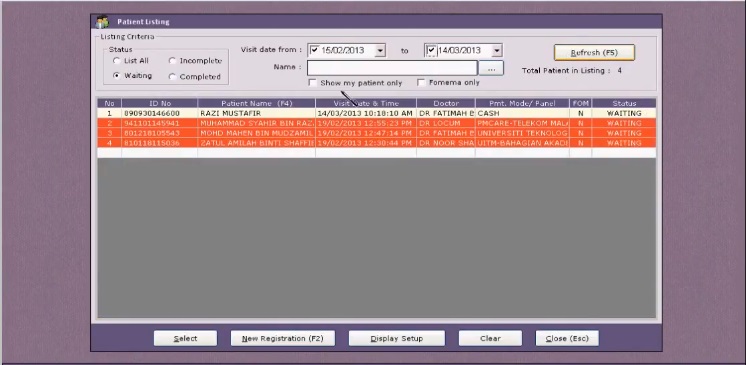
Task: Click the Refresh (F5) button
Action: pos(594,52)
